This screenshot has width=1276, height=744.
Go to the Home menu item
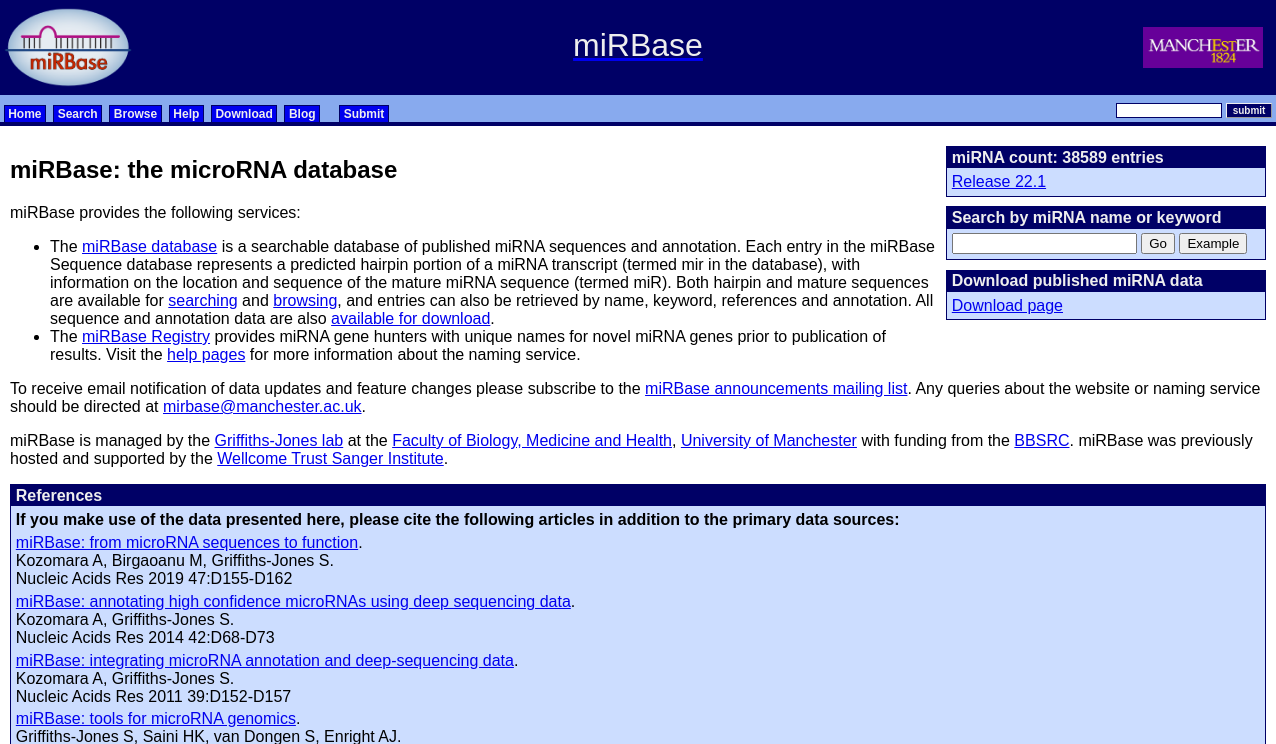click(x=25, y=114)
